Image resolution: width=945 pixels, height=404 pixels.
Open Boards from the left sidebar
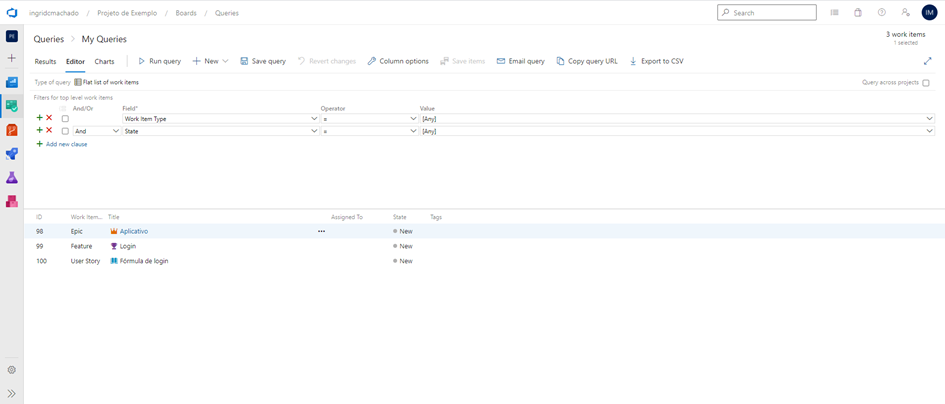(12, 105)
